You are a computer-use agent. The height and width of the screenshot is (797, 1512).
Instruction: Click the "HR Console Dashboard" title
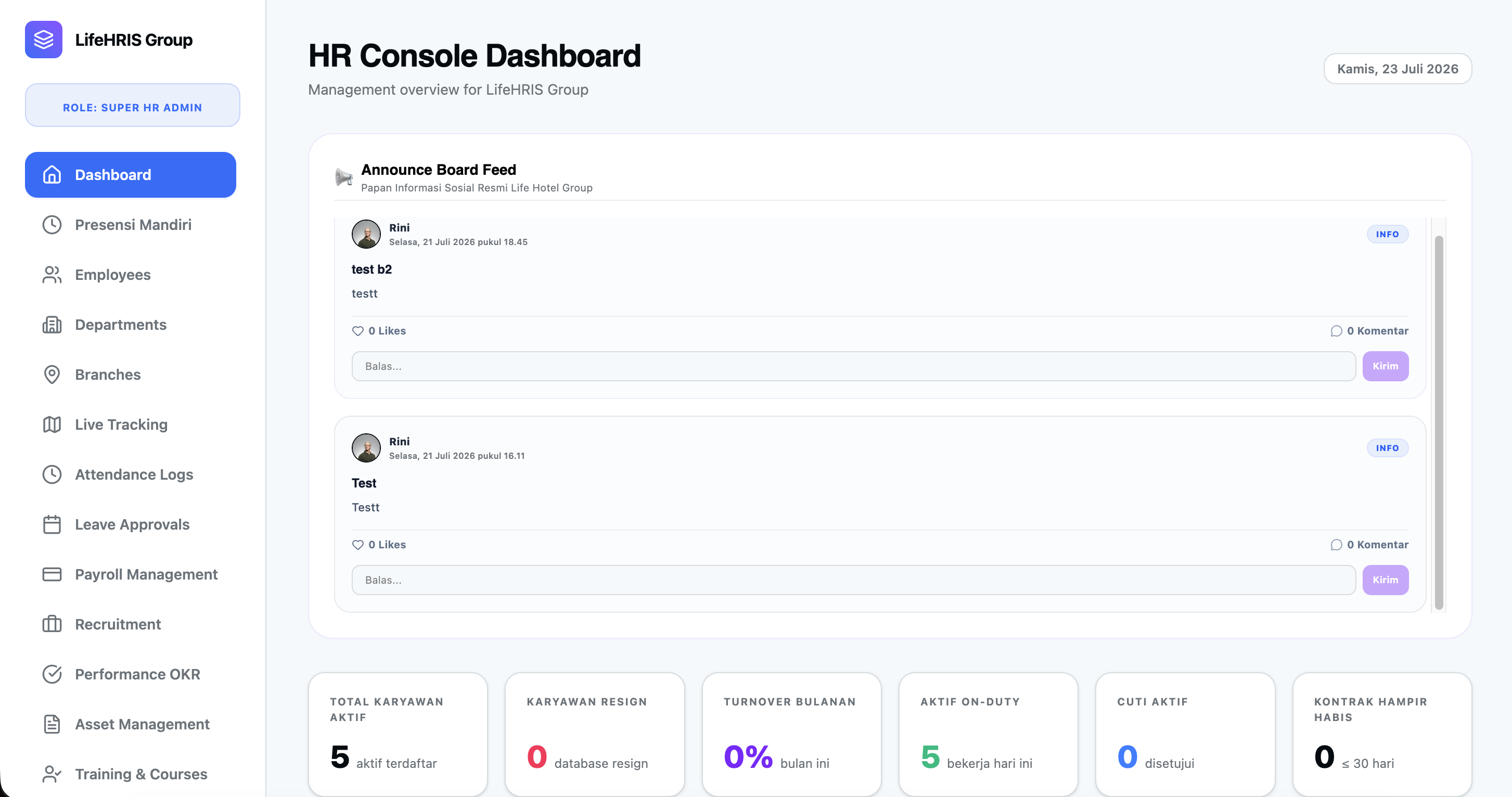(x=475, y=56)
